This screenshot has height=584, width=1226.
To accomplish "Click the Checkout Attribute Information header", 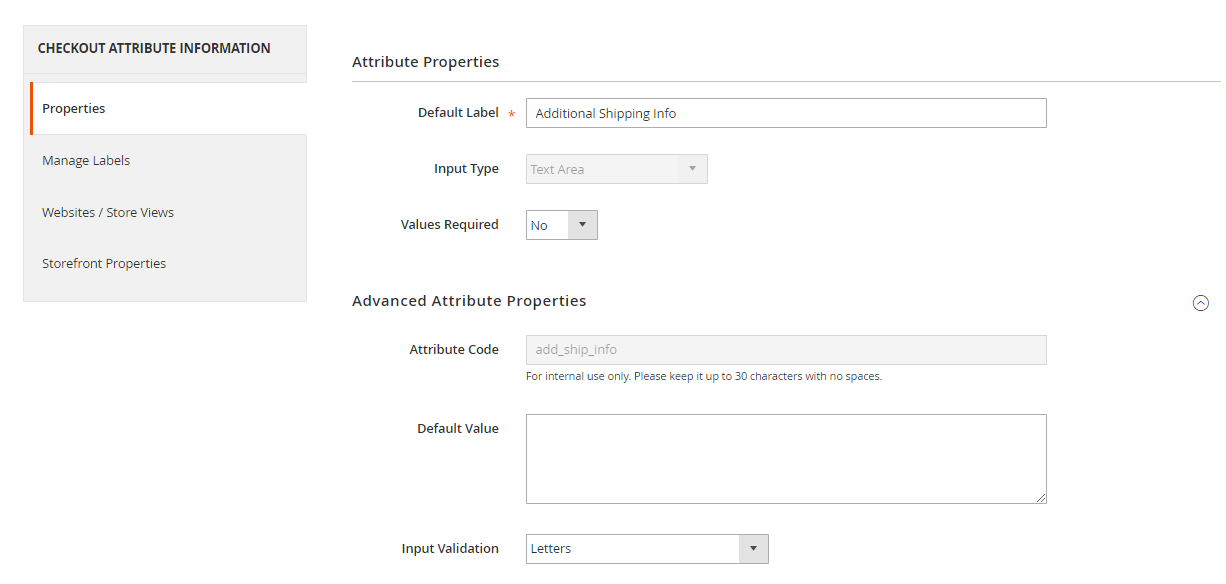I will point(154,48).
